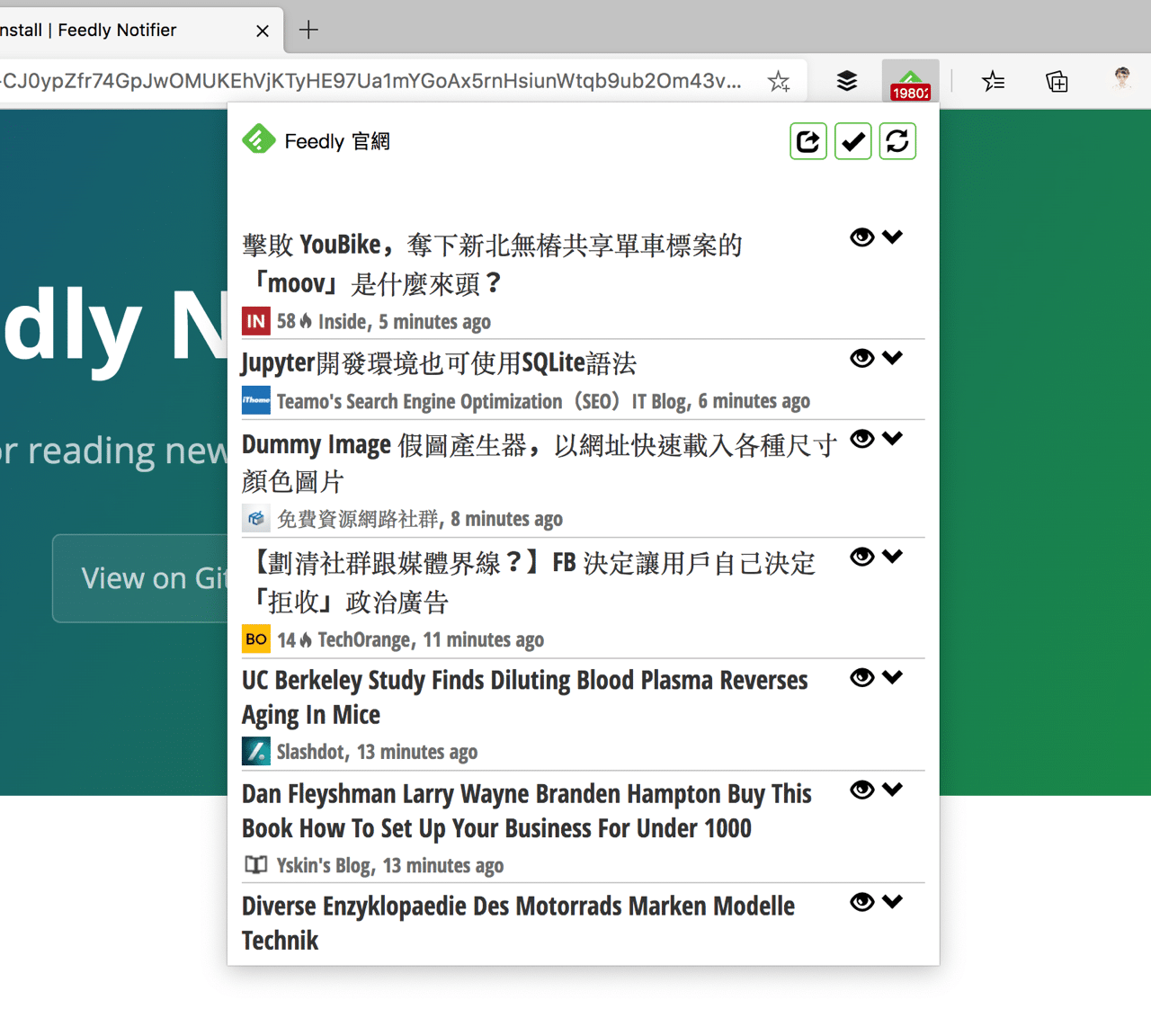Viewport: 1151px width, 1036px height.
Task: Click 'TechOrange, 11 minutes ago' source text
Action: click(431, 639)
